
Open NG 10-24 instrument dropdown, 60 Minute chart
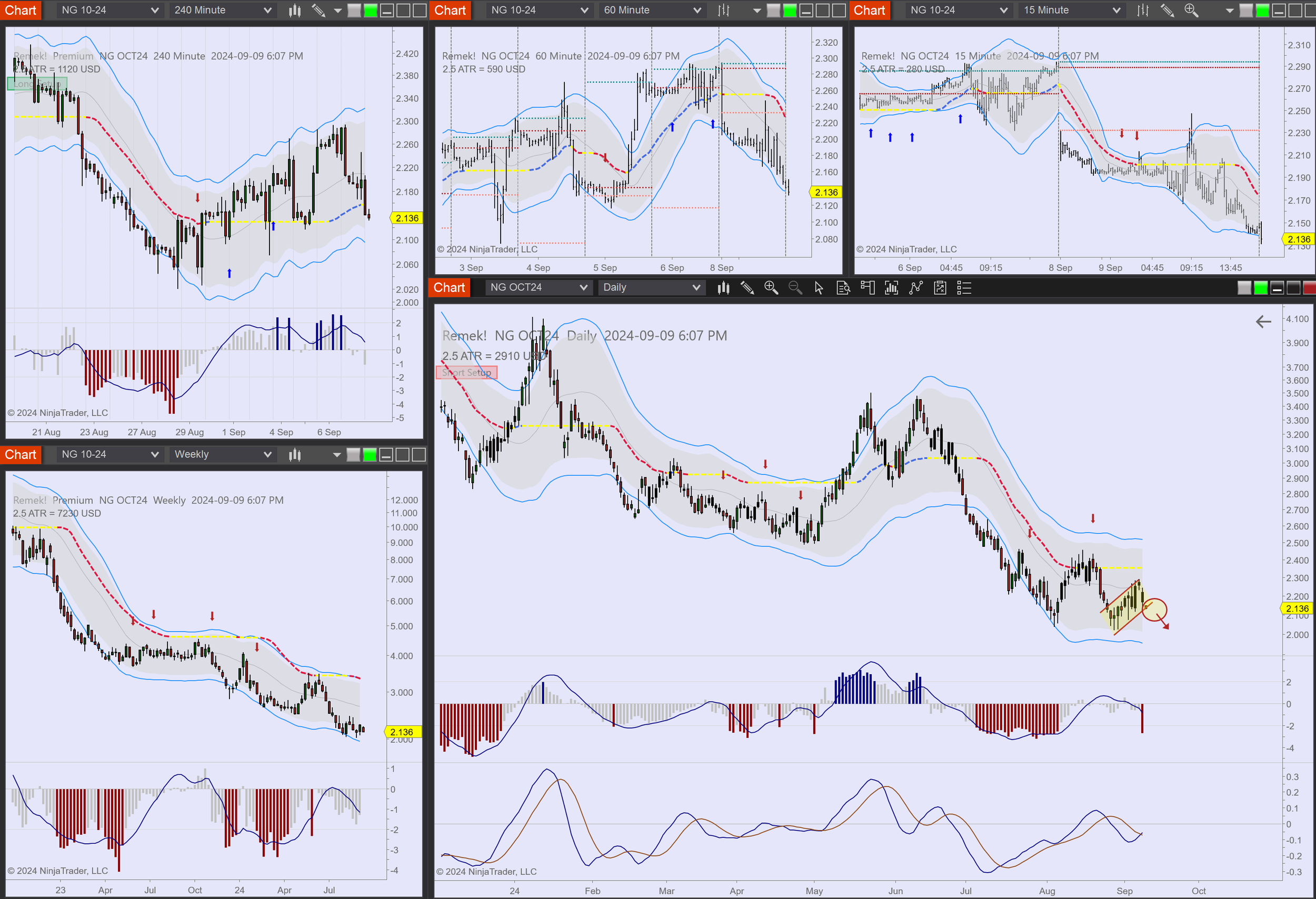pyautogui.click(x=540, y=10)
